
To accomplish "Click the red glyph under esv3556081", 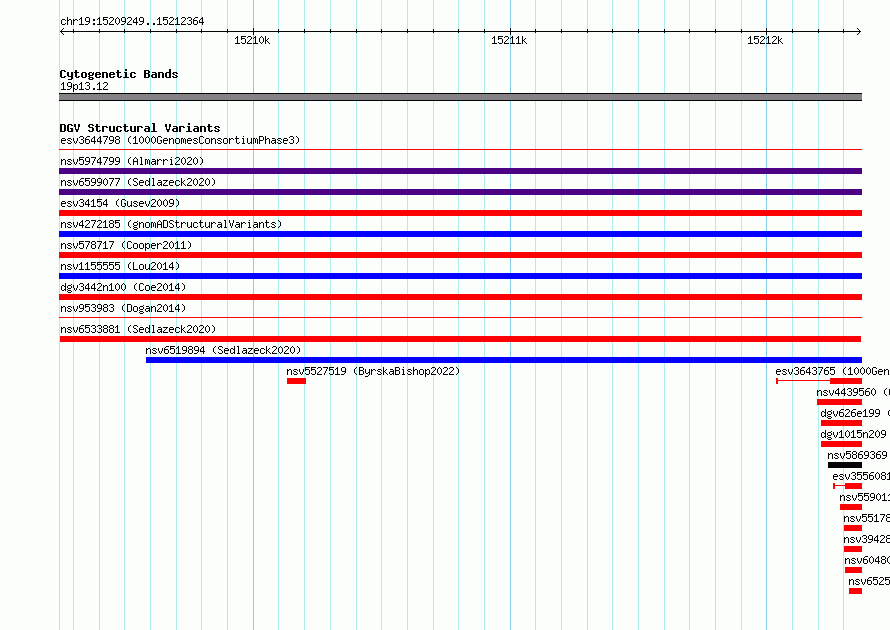I will [x=847, y=486].
